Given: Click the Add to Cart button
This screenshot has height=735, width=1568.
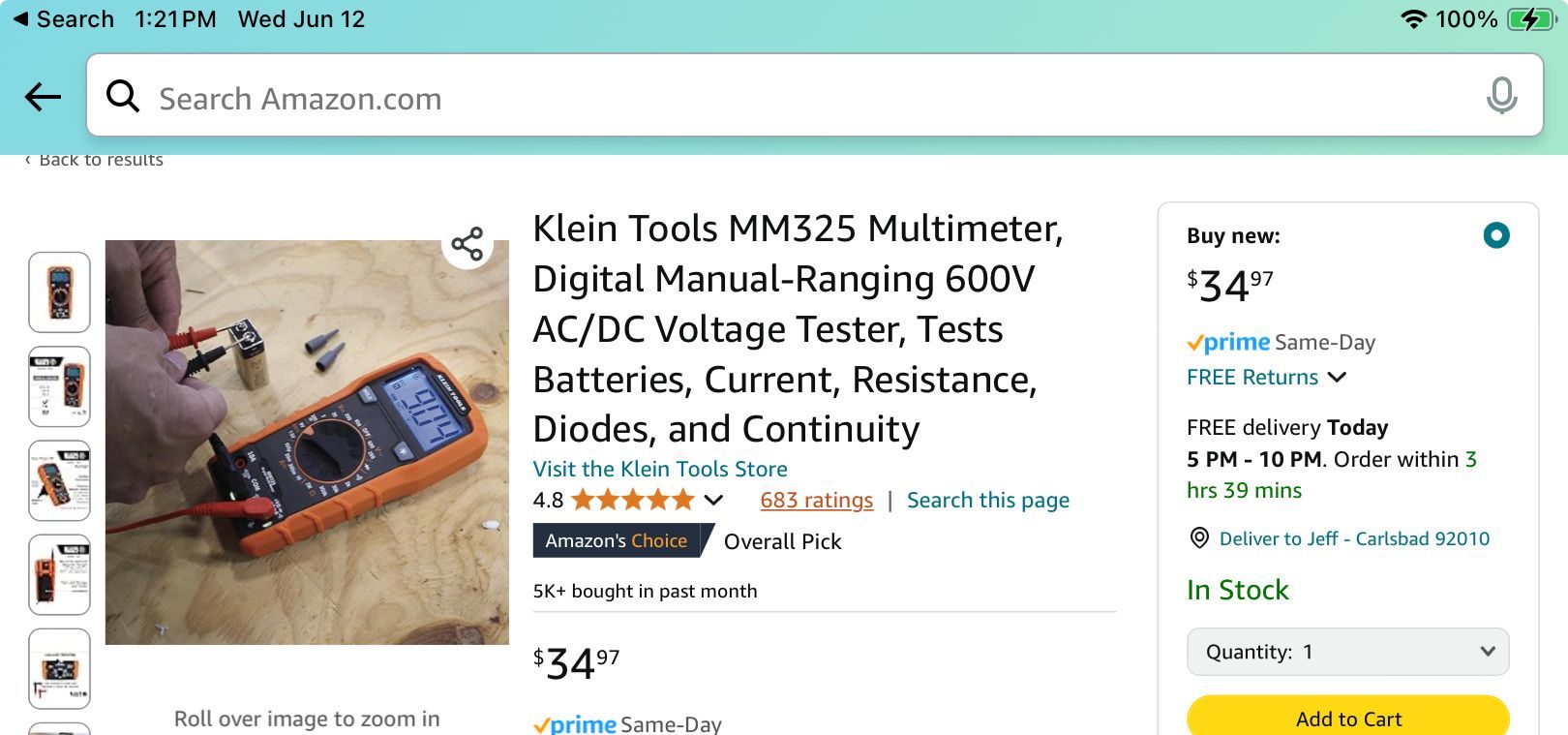Looking at the screenshot, I should point(1347,718).
